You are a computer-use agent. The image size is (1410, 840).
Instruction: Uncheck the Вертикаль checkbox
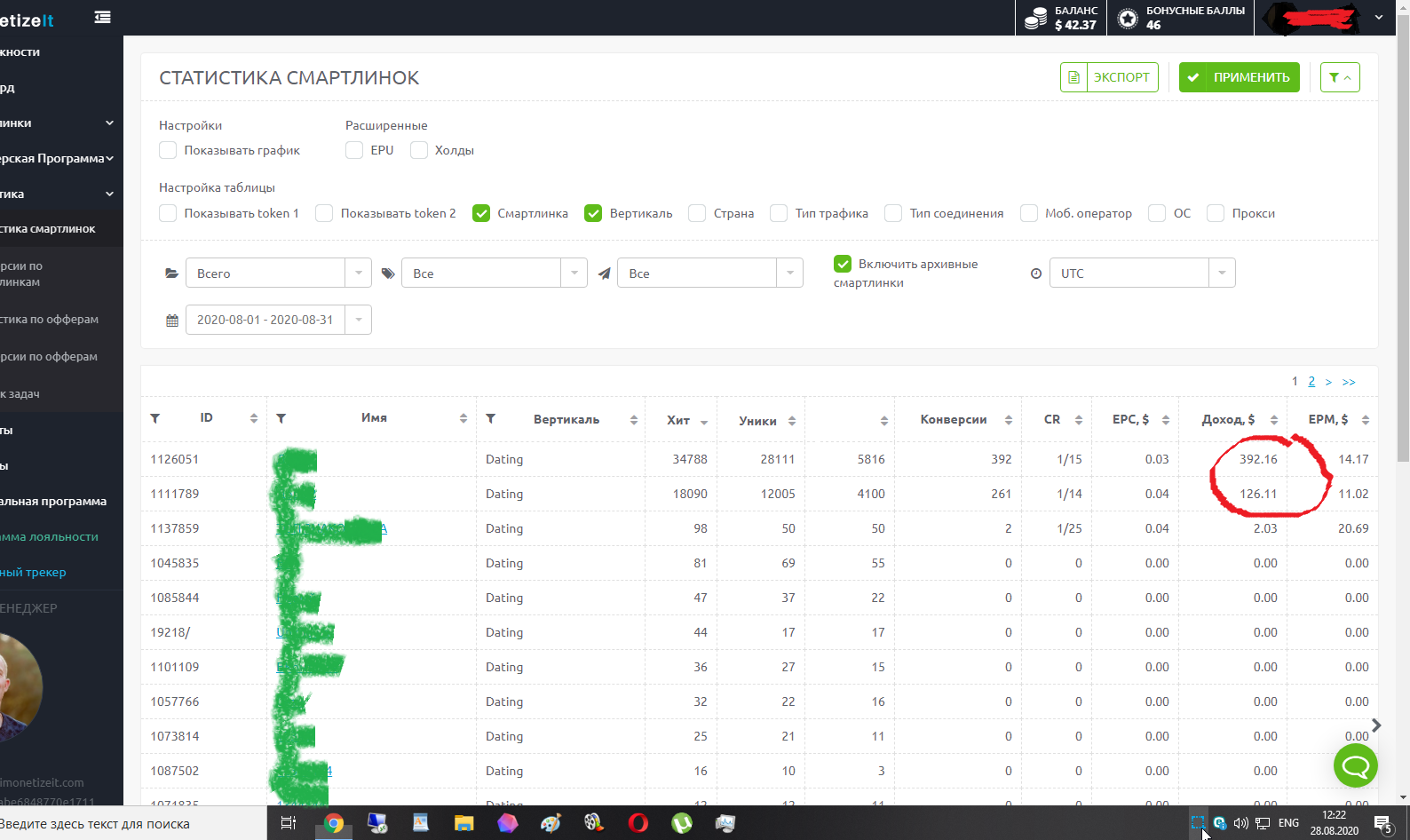coord(593,213)
